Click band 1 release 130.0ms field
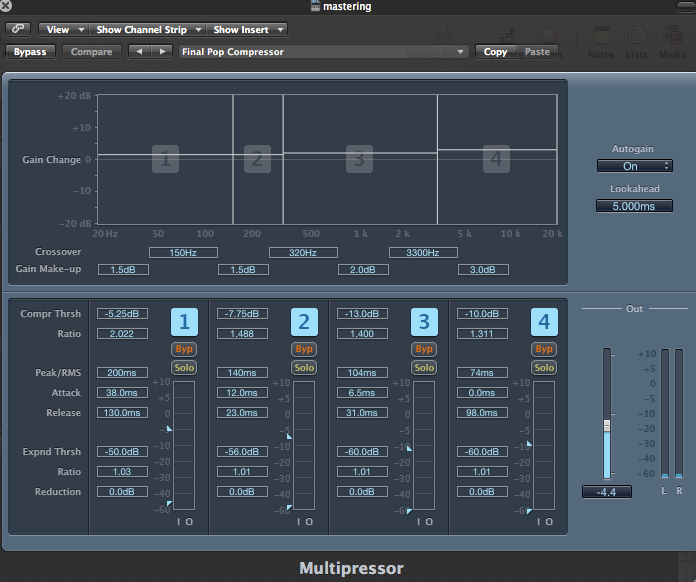 [x=122, y=412]
